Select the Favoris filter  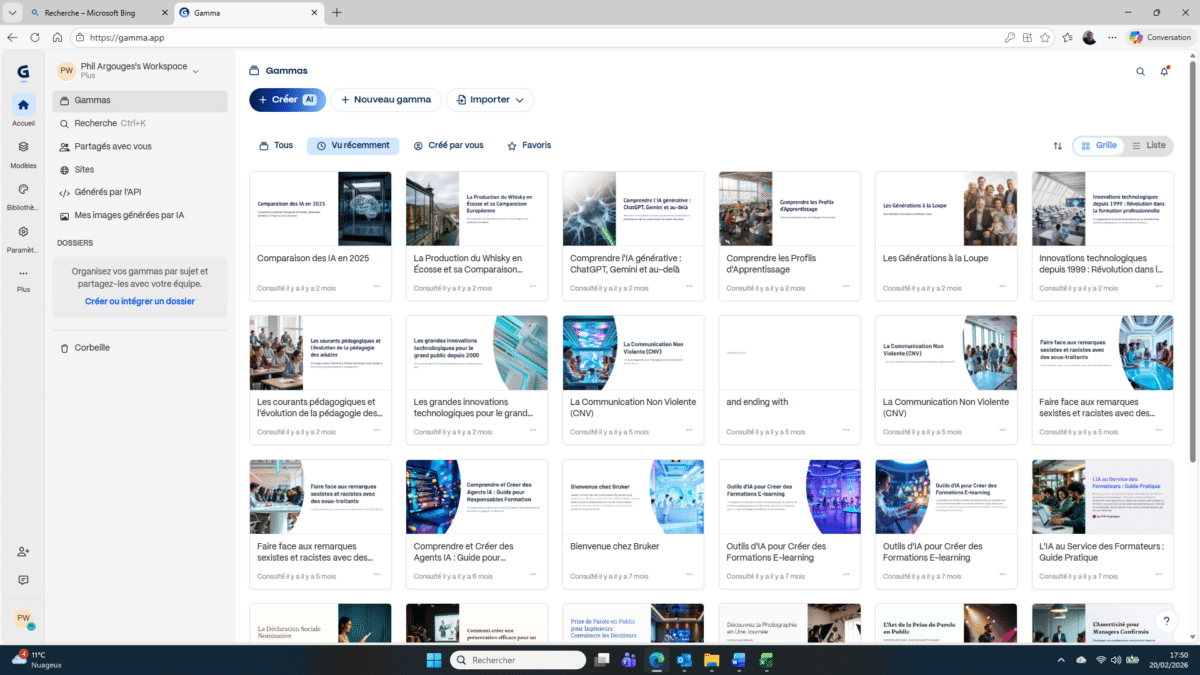tap(529, 146)
